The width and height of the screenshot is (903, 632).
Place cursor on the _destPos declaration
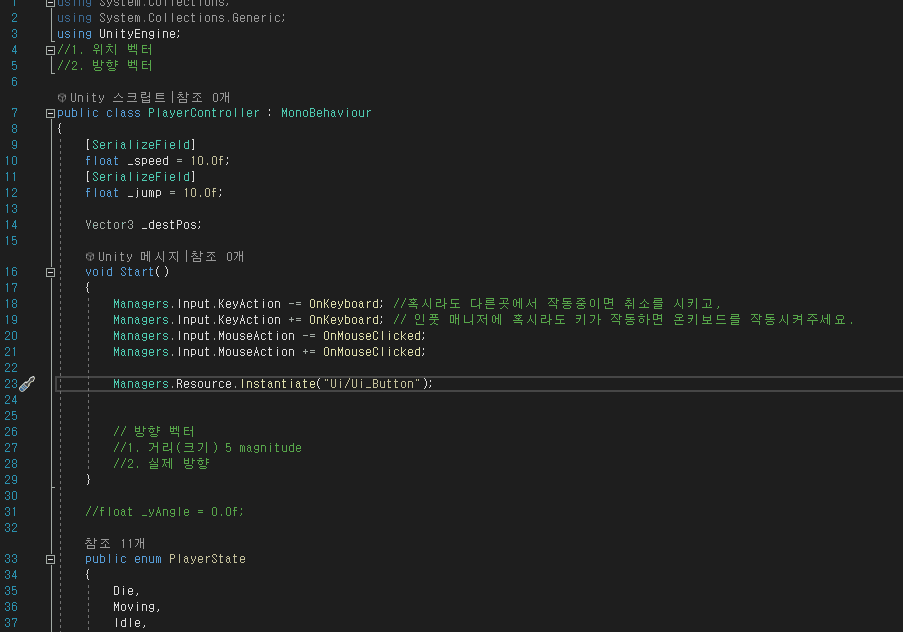tap(171, 225)
